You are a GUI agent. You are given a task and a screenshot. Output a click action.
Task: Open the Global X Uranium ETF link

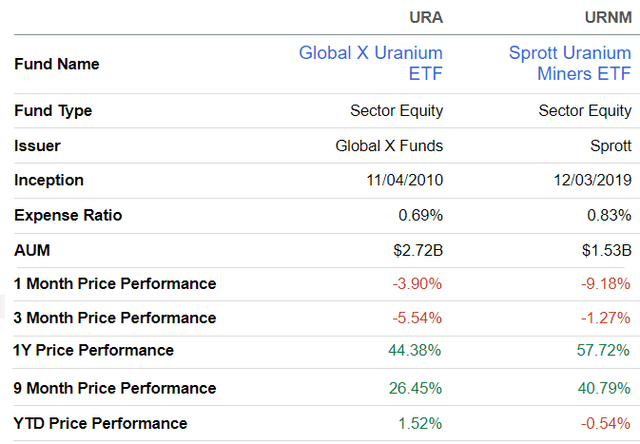tap(371, 63)
